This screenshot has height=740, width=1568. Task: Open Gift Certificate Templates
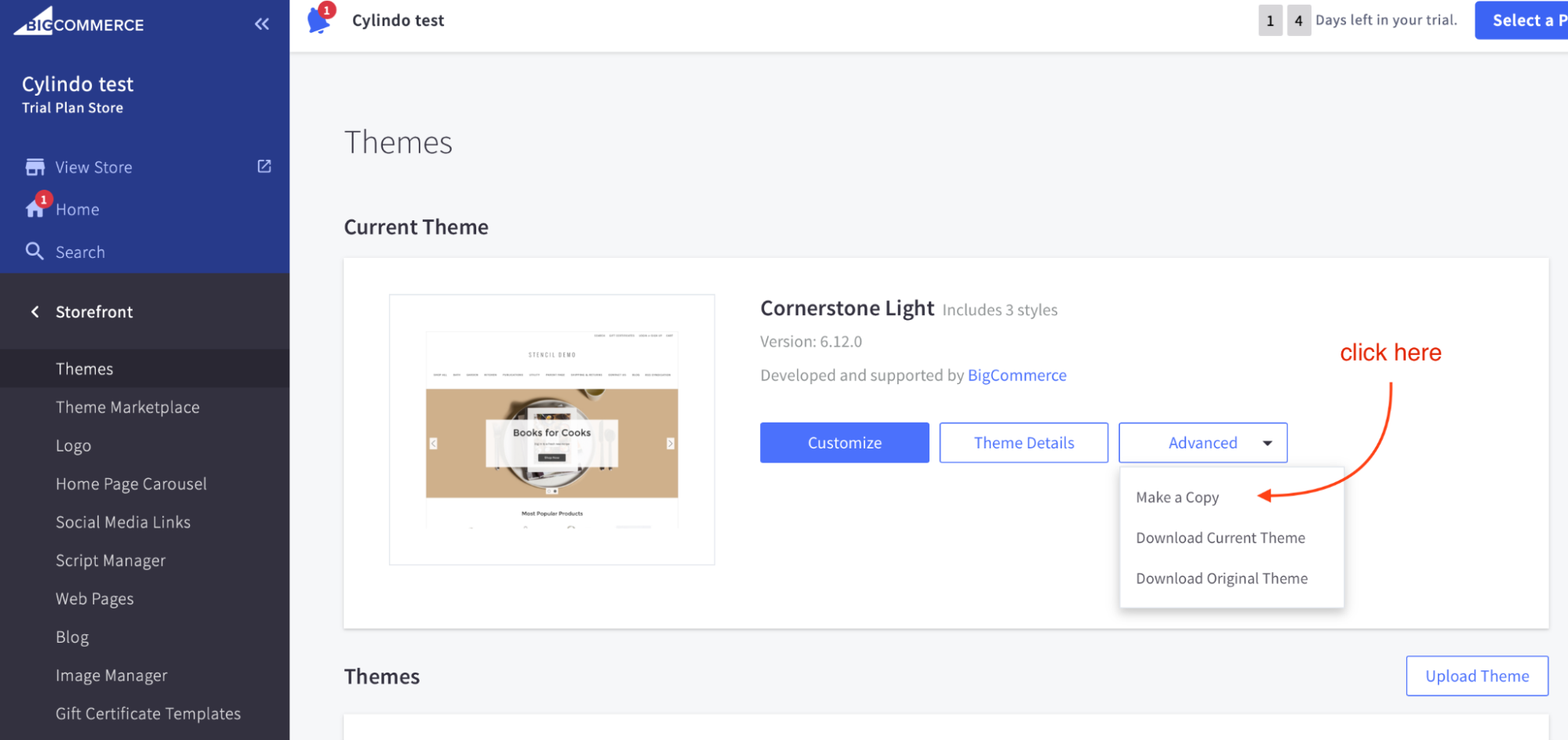pos(148,713)
